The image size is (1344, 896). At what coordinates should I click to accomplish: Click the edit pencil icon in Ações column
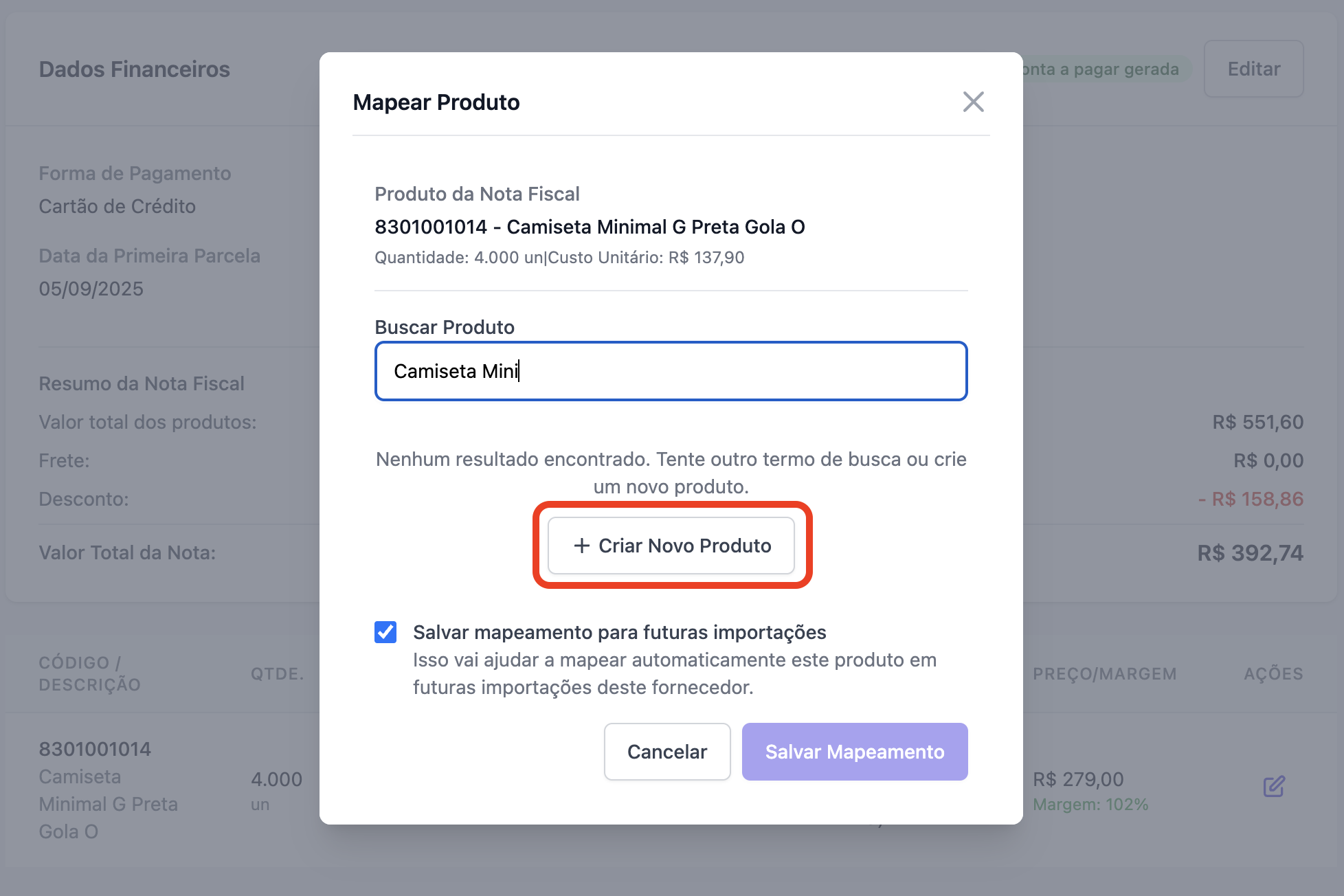1274,786
